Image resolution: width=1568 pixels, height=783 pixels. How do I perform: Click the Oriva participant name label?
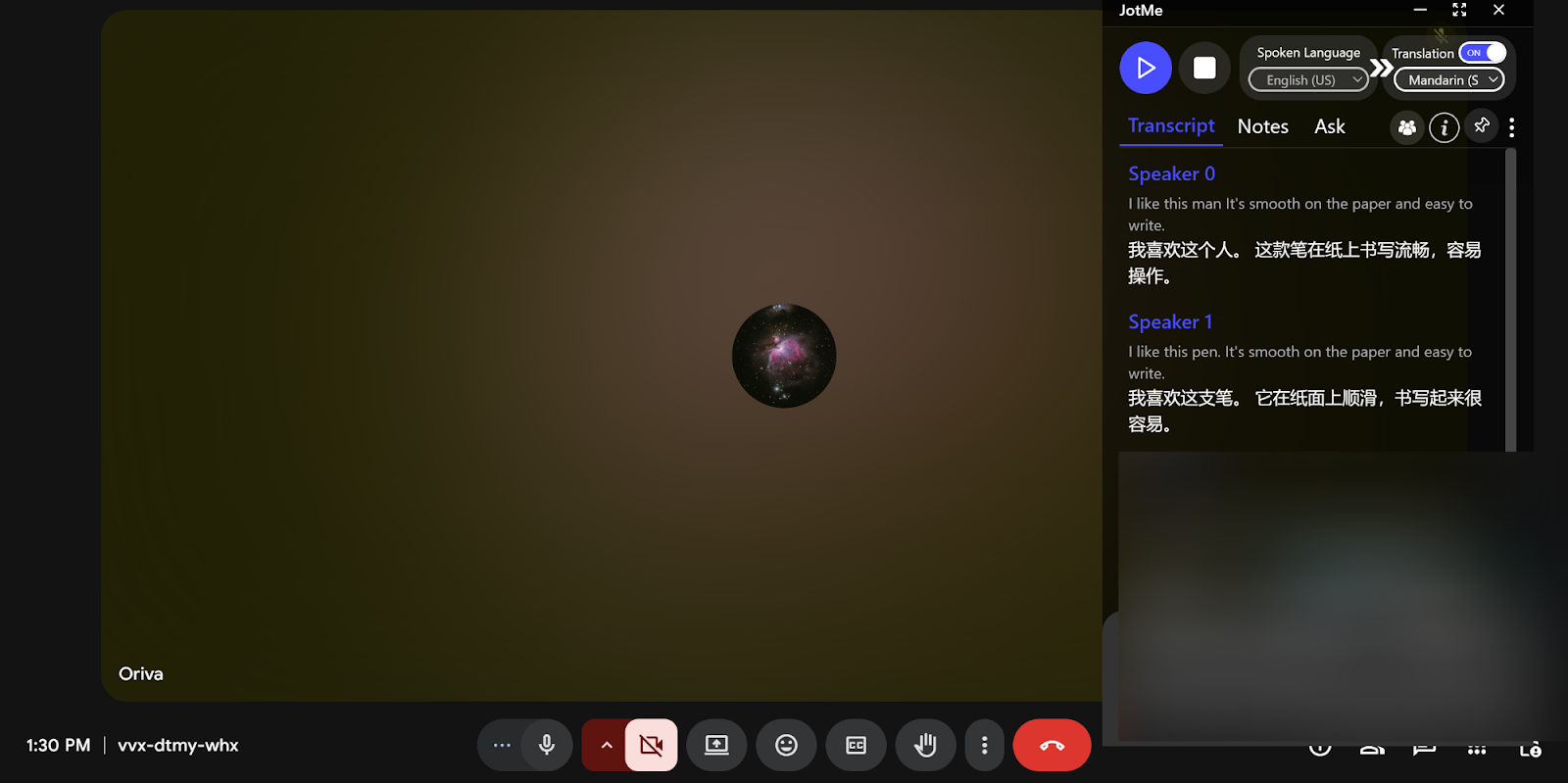tap(141, 673)
